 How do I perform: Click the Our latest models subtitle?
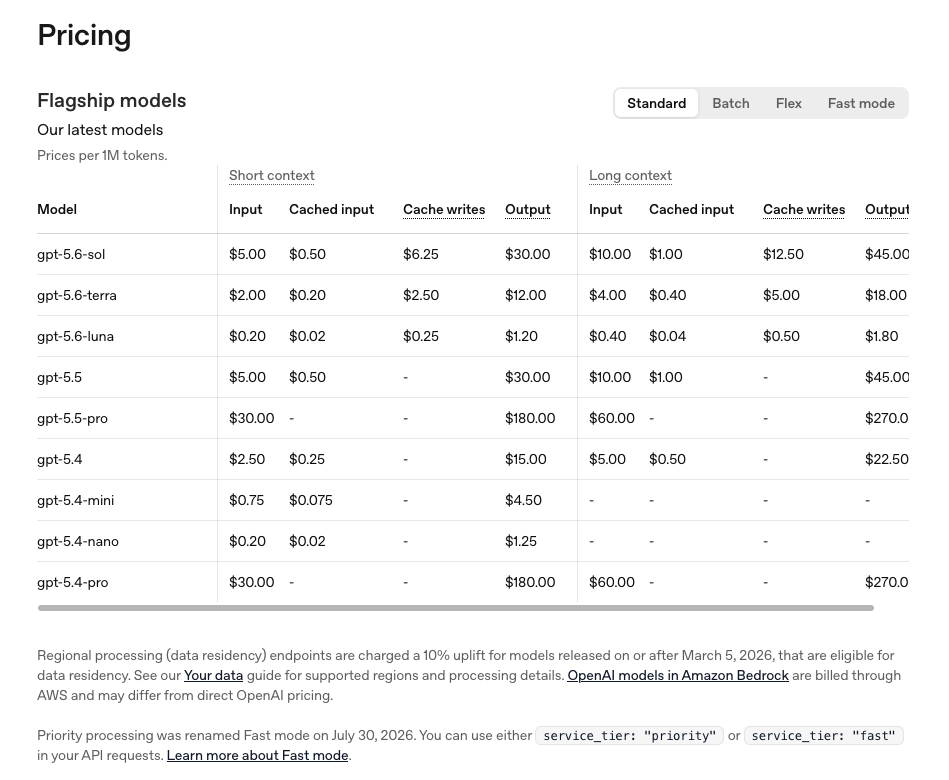pos(100,130)
